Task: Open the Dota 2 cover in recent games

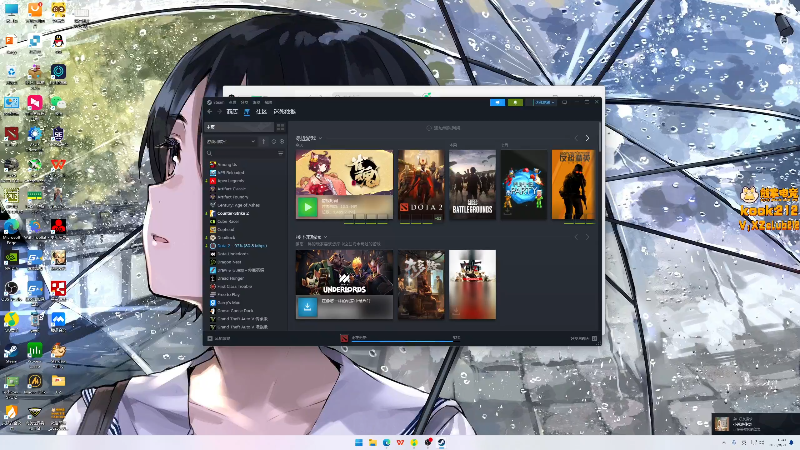Action: [x=421, y=185]
